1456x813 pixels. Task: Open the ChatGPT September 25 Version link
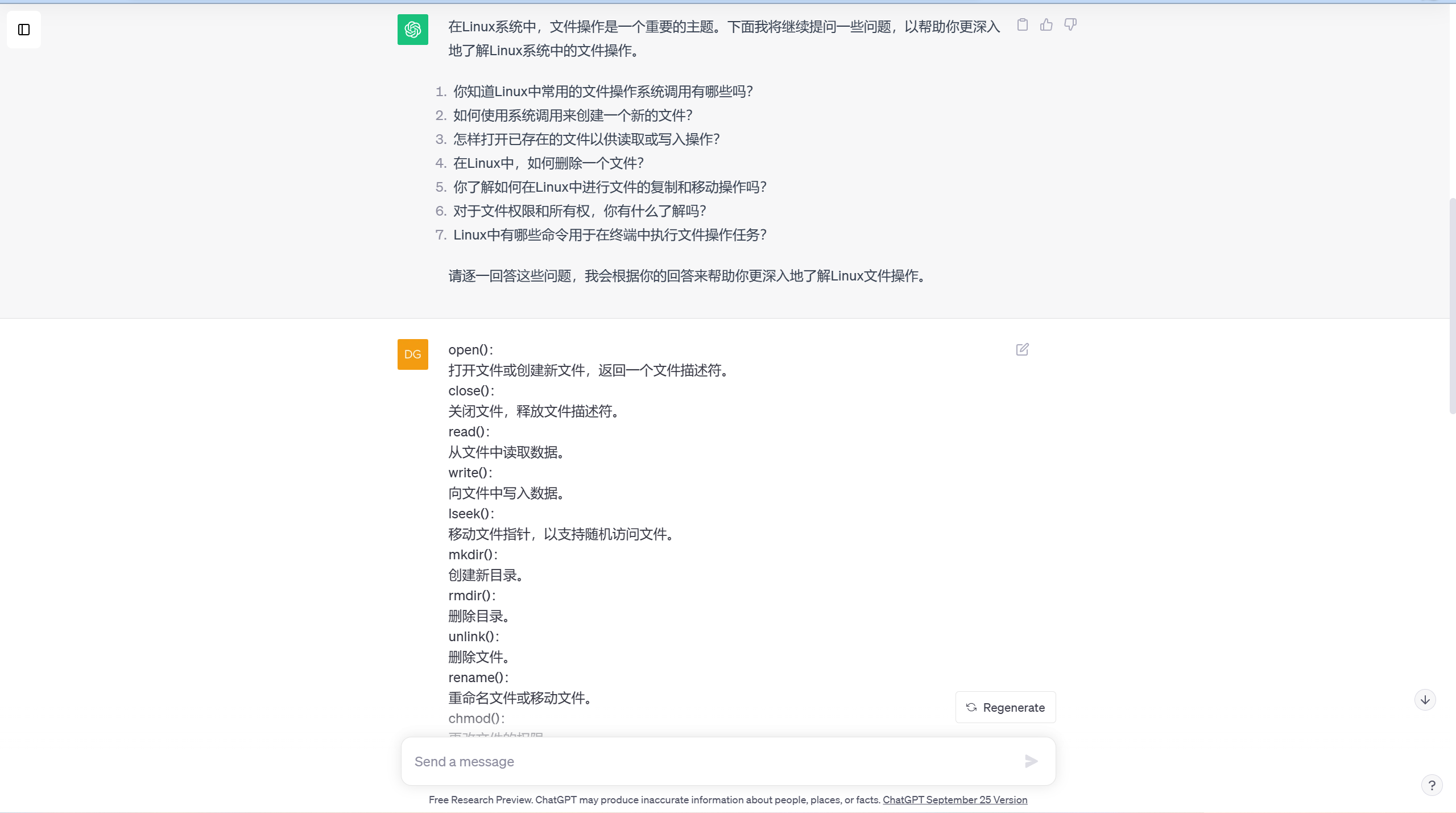click(955, 800)
